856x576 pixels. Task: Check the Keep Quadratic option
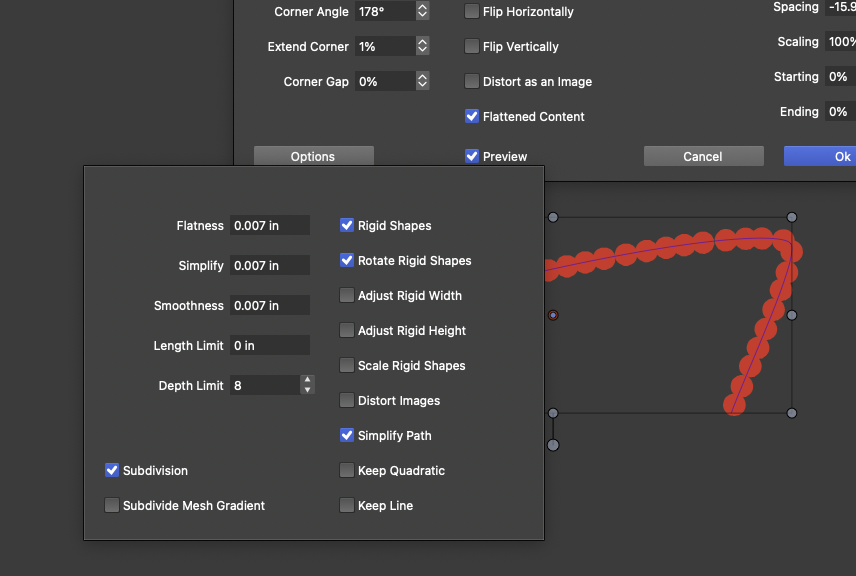tap(347, 471)
